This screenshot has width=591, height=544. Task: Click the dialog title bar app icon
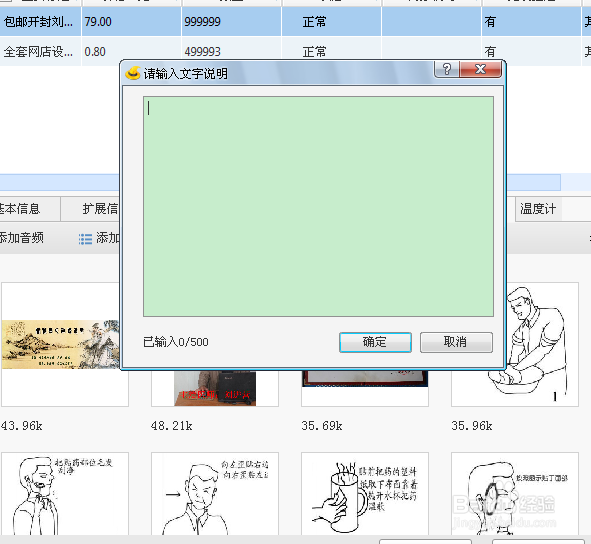click(133, 73)
